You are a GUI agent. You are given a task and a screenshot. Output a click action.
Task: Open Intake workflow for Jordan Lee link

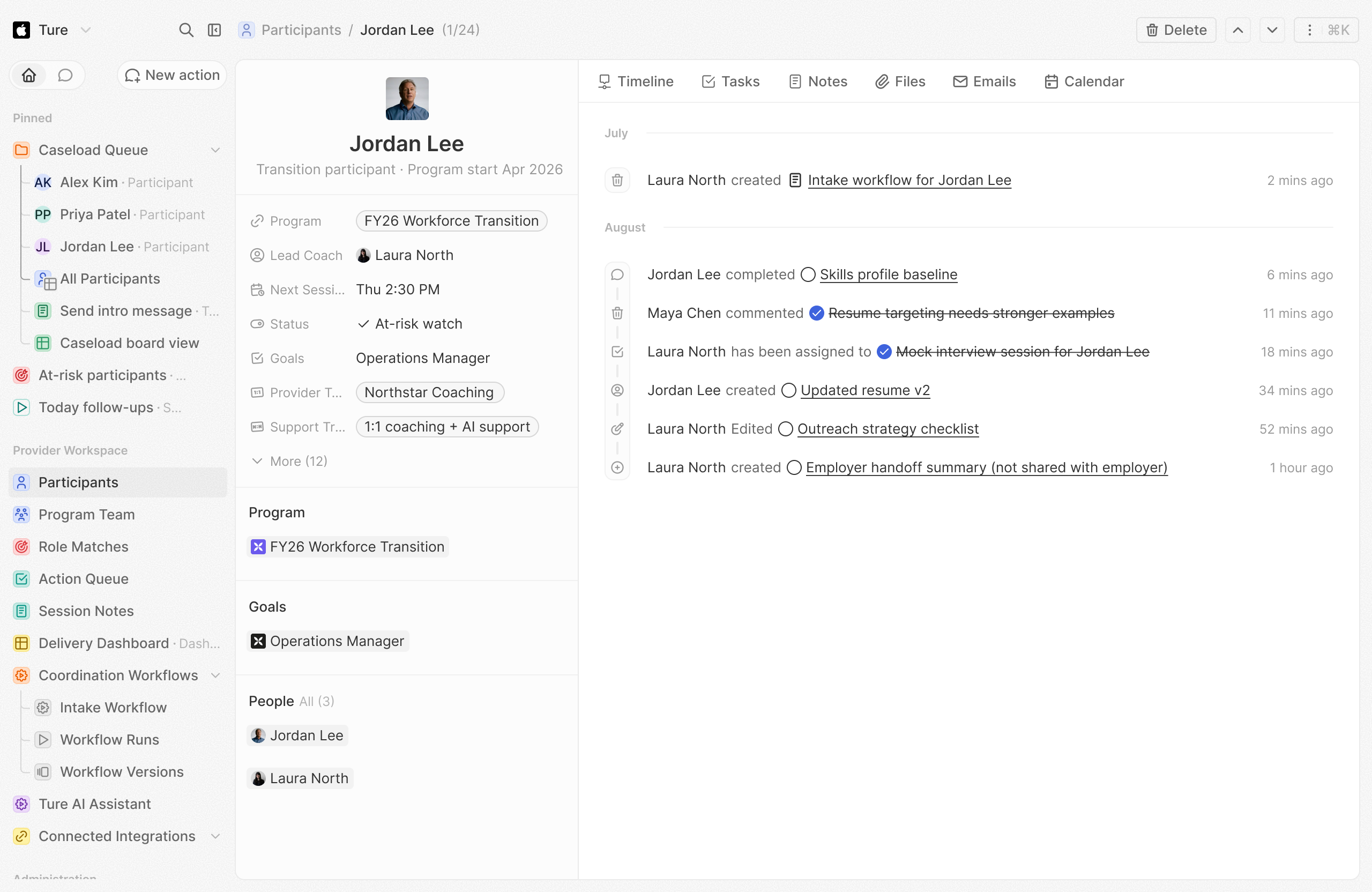point(909,181)
